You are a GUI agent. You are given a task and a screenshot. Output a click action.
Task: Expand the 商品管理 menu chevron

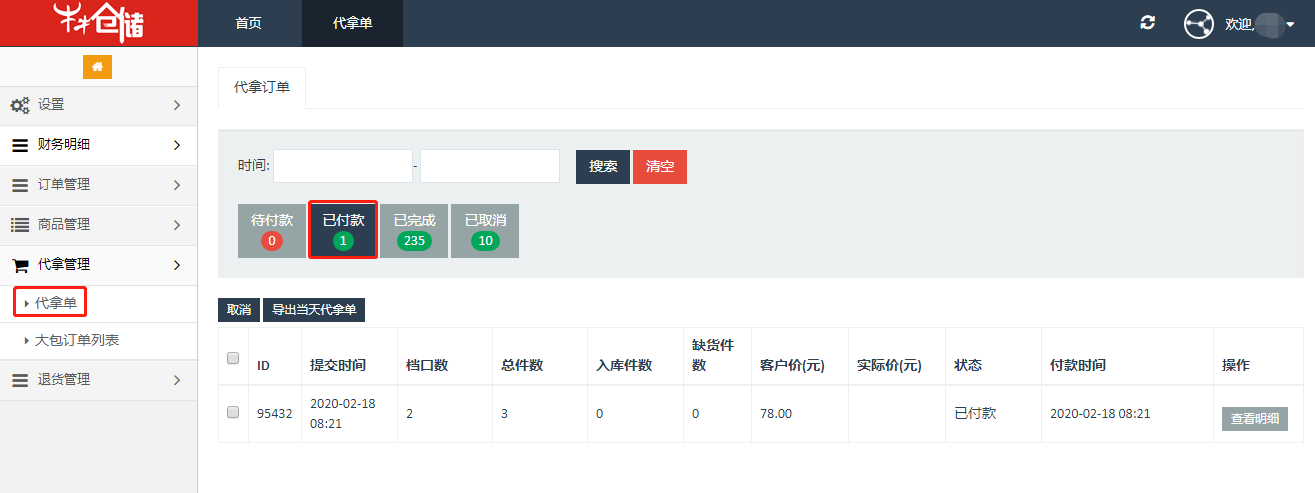pyautogui.click(x=176, y=225)
